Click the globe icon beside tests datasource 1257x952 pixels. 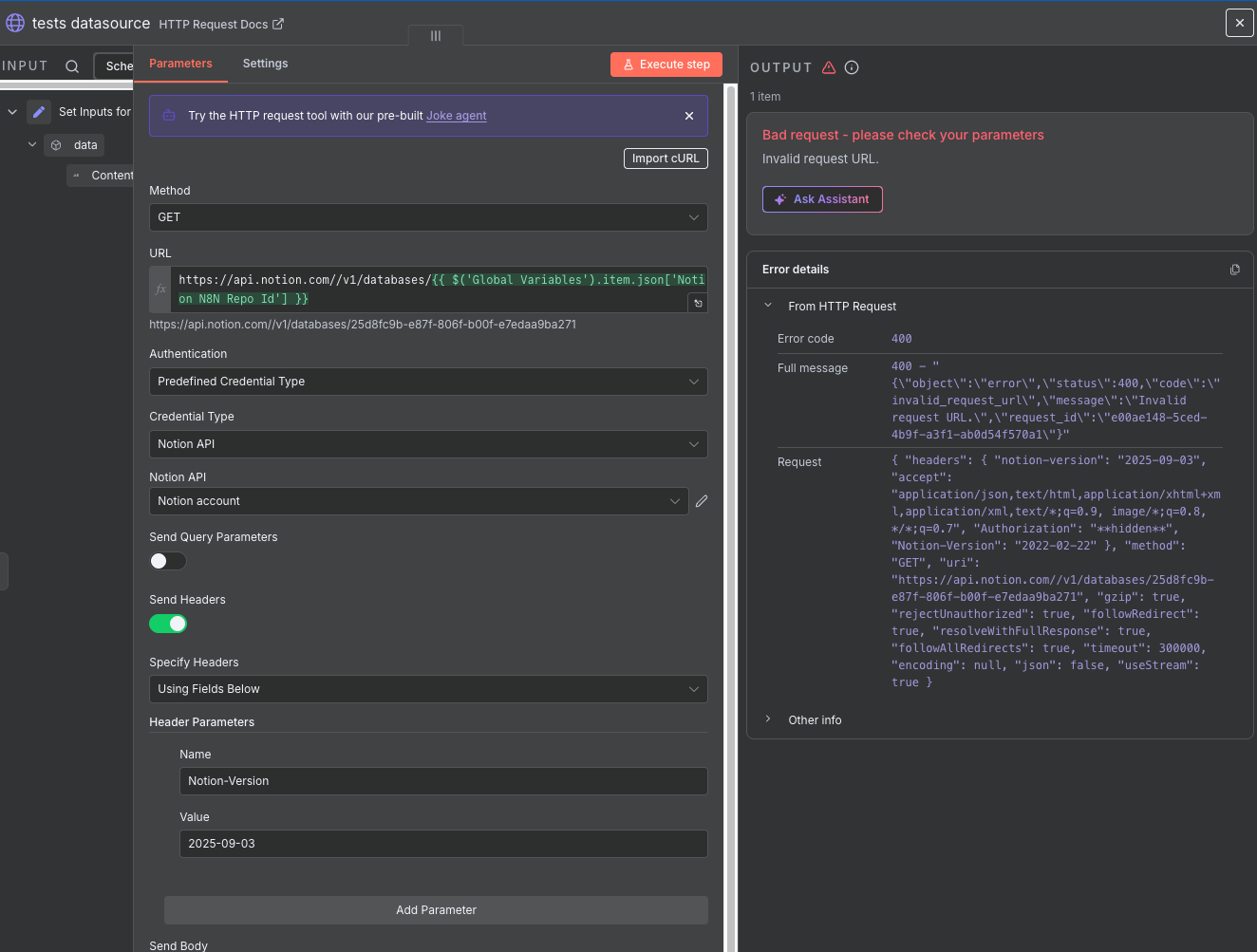click(x=14, y=22)
